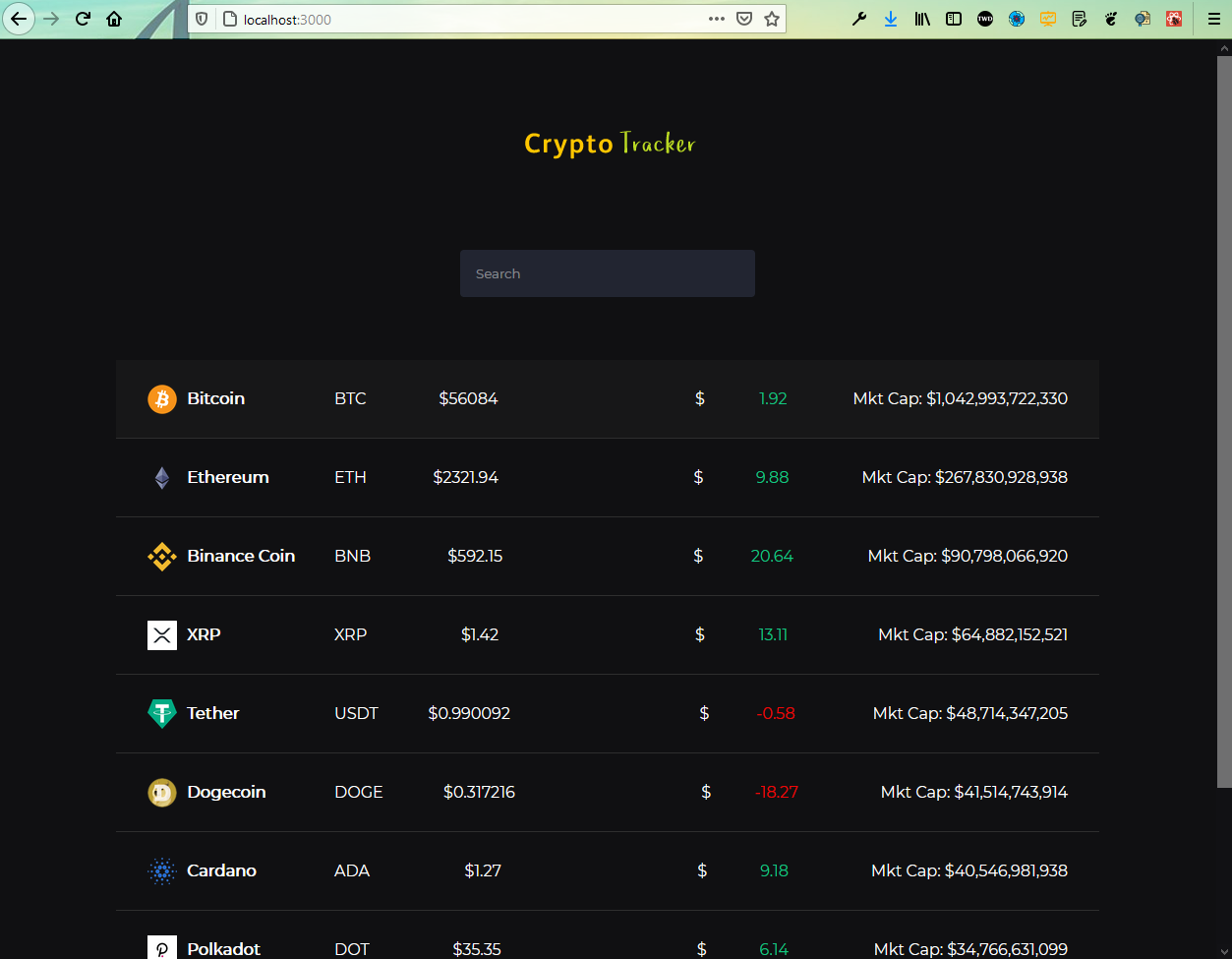Viewport: 1232px width, 959px height.
Task: Click the 1.92 price change value
Action: click(x=773, y=398)
